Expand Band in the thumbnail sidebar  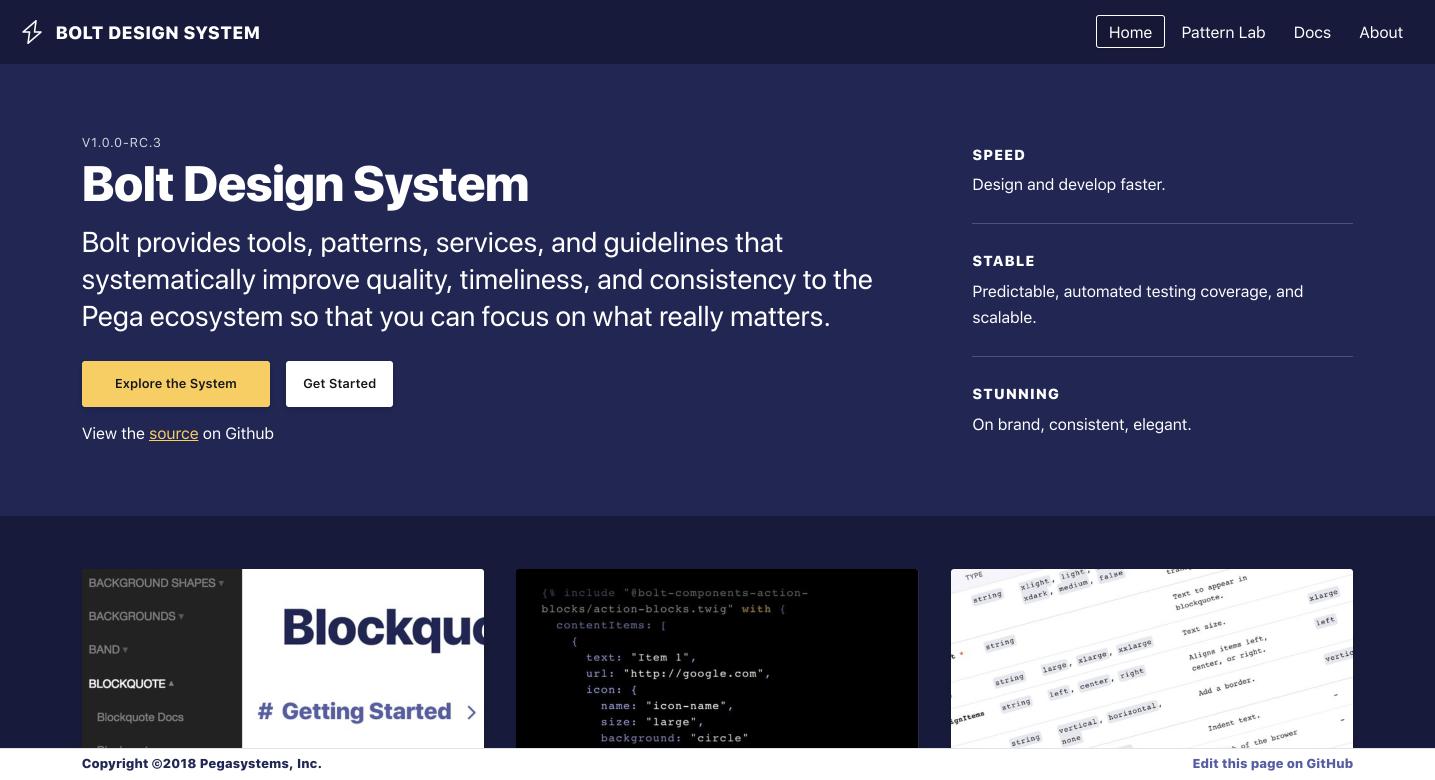[108, 650]
